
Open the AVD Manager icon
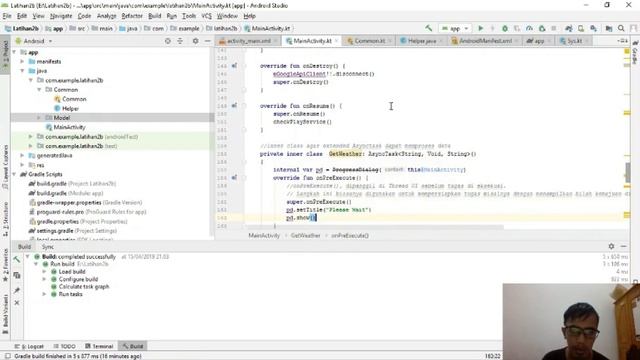coord(581,28)
